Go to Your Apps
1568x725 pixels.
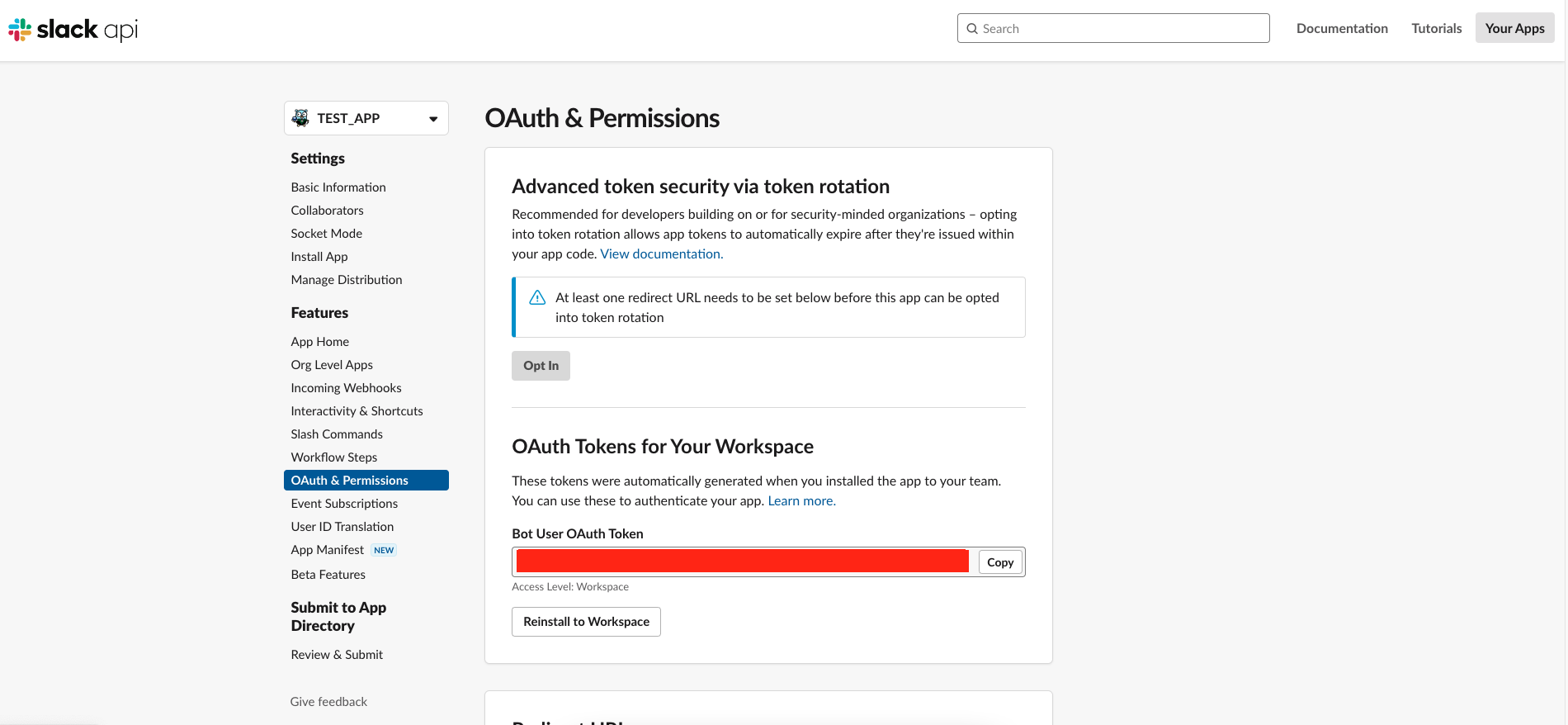[x=1514, y=28]
